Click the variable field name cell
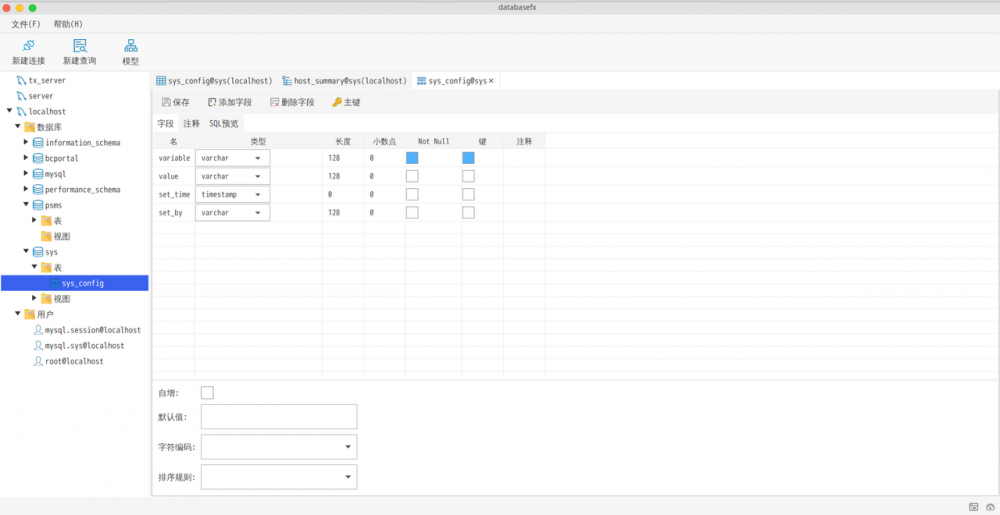Image resolution: width=1000 pixels, height=515 pixels. pyautogui.click(x=173, y=157)
